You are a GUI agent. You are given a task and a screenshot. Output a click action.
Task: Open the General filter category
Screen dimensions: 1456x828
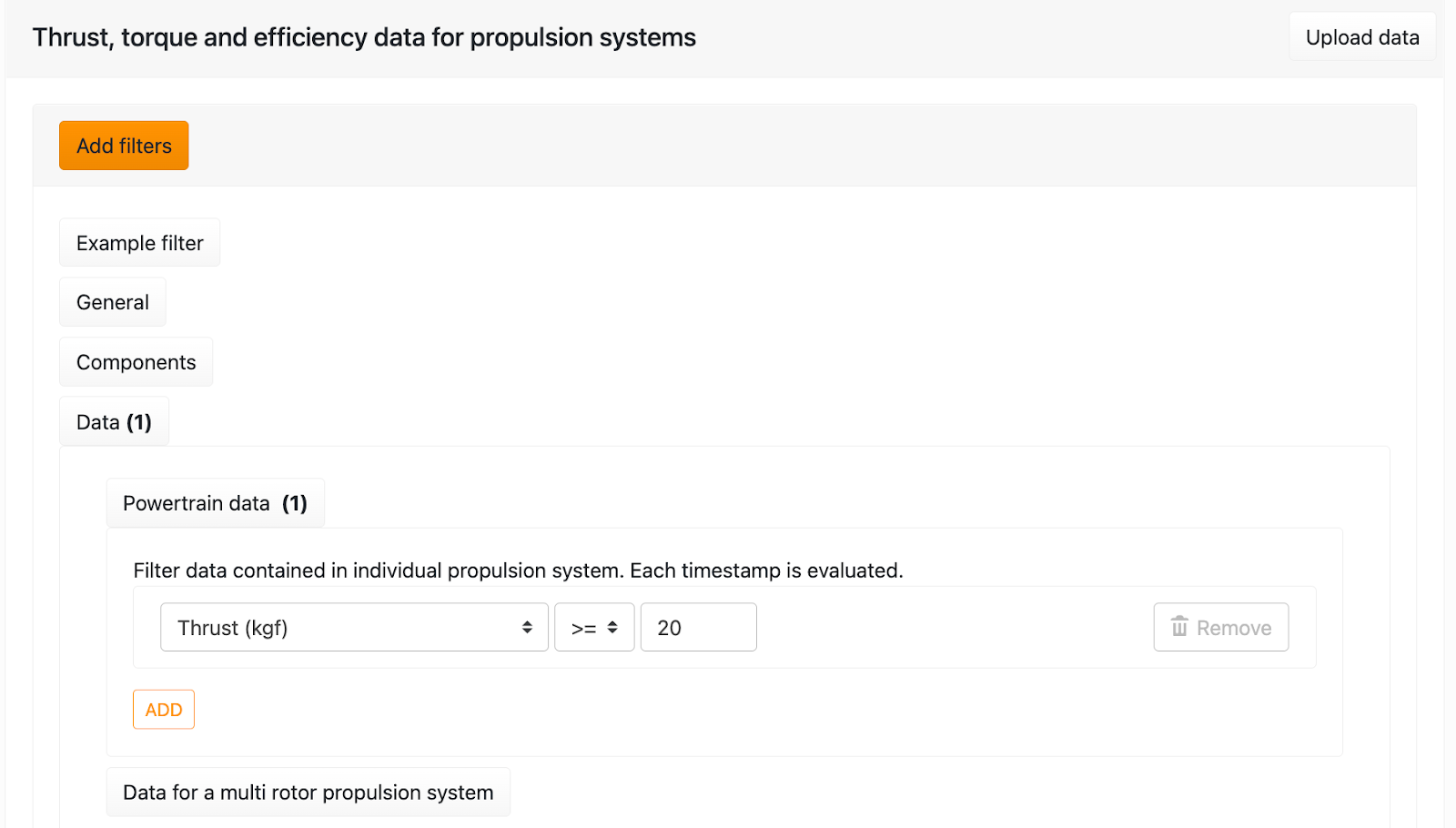(112, 301)
